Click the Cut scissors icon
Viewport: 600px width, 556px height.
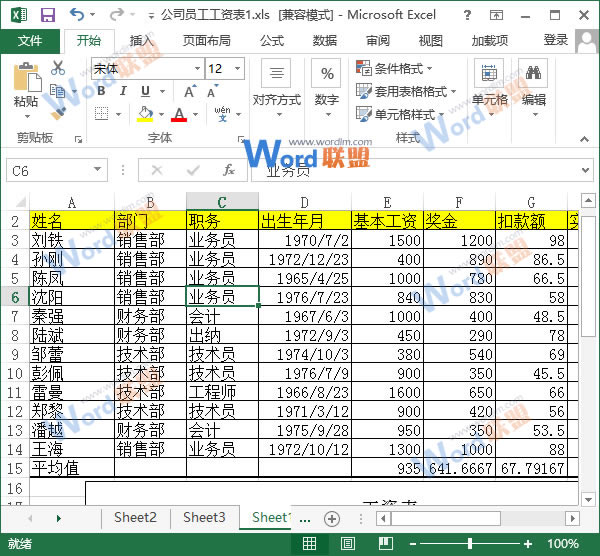(57, 68)
